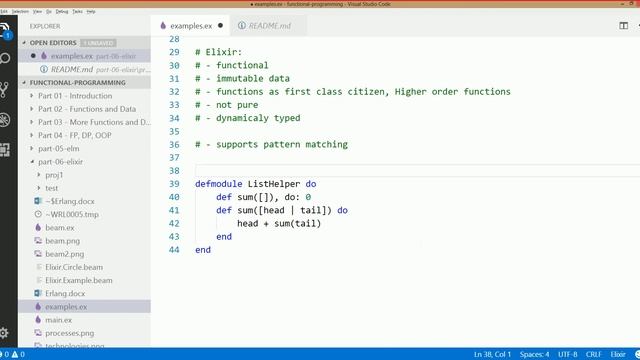The height and width of the screenshot is (360, 640).
Task: Open README.md in the Open Editors list
Action: tap(84, 69)
